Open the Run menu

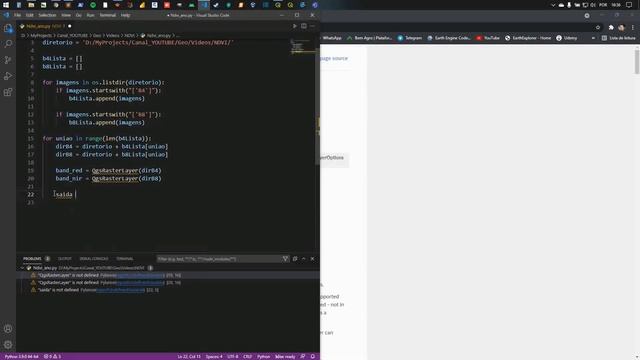(x=90, y=15)
